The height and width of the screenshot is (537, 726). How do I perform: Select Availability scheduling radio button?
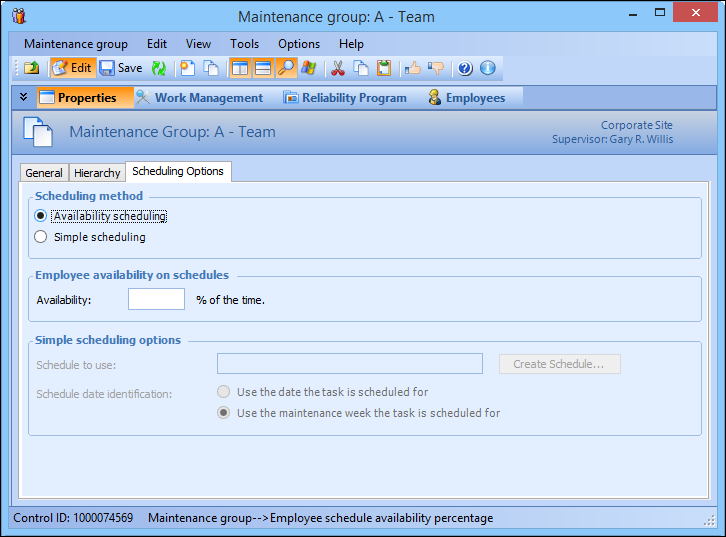point(40,216)
